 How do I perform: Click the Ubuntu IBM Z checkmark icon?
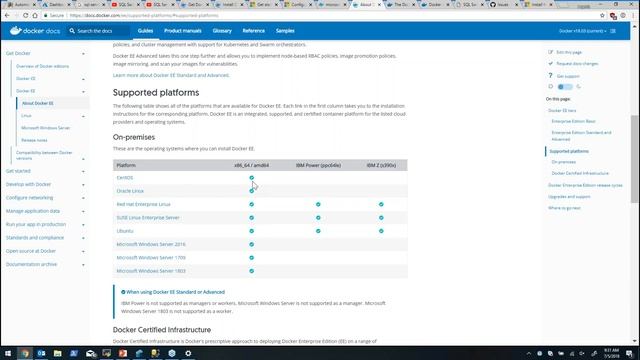(381, 231)
